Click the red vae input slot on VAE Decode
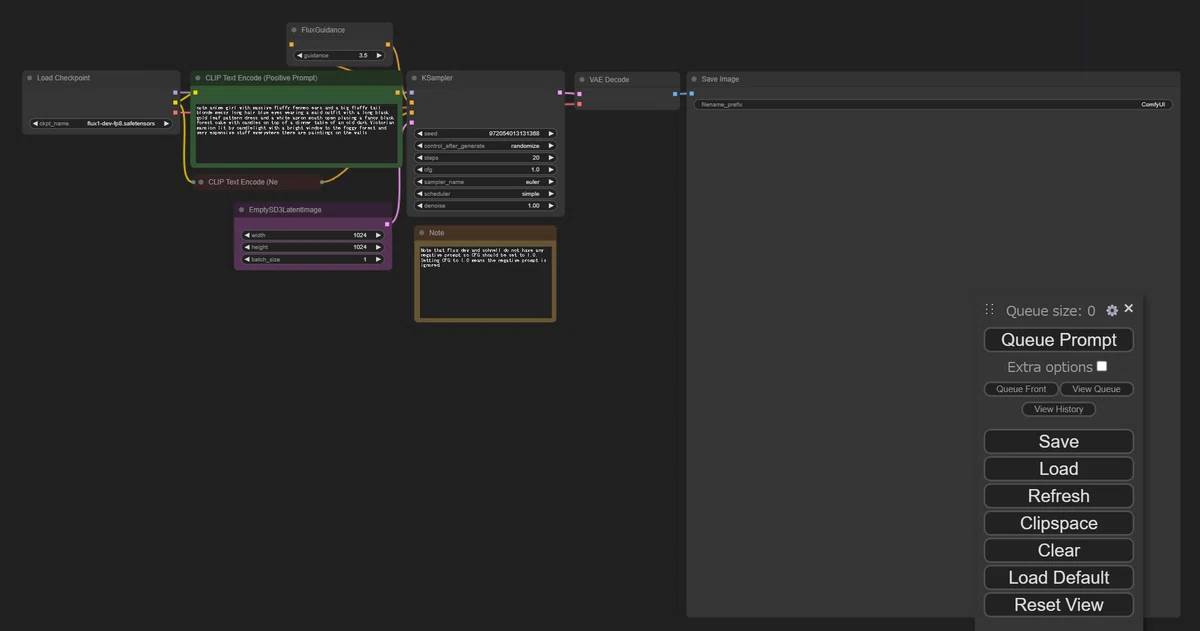Viewport: 1200px width, 631px height. click(579, 103)
